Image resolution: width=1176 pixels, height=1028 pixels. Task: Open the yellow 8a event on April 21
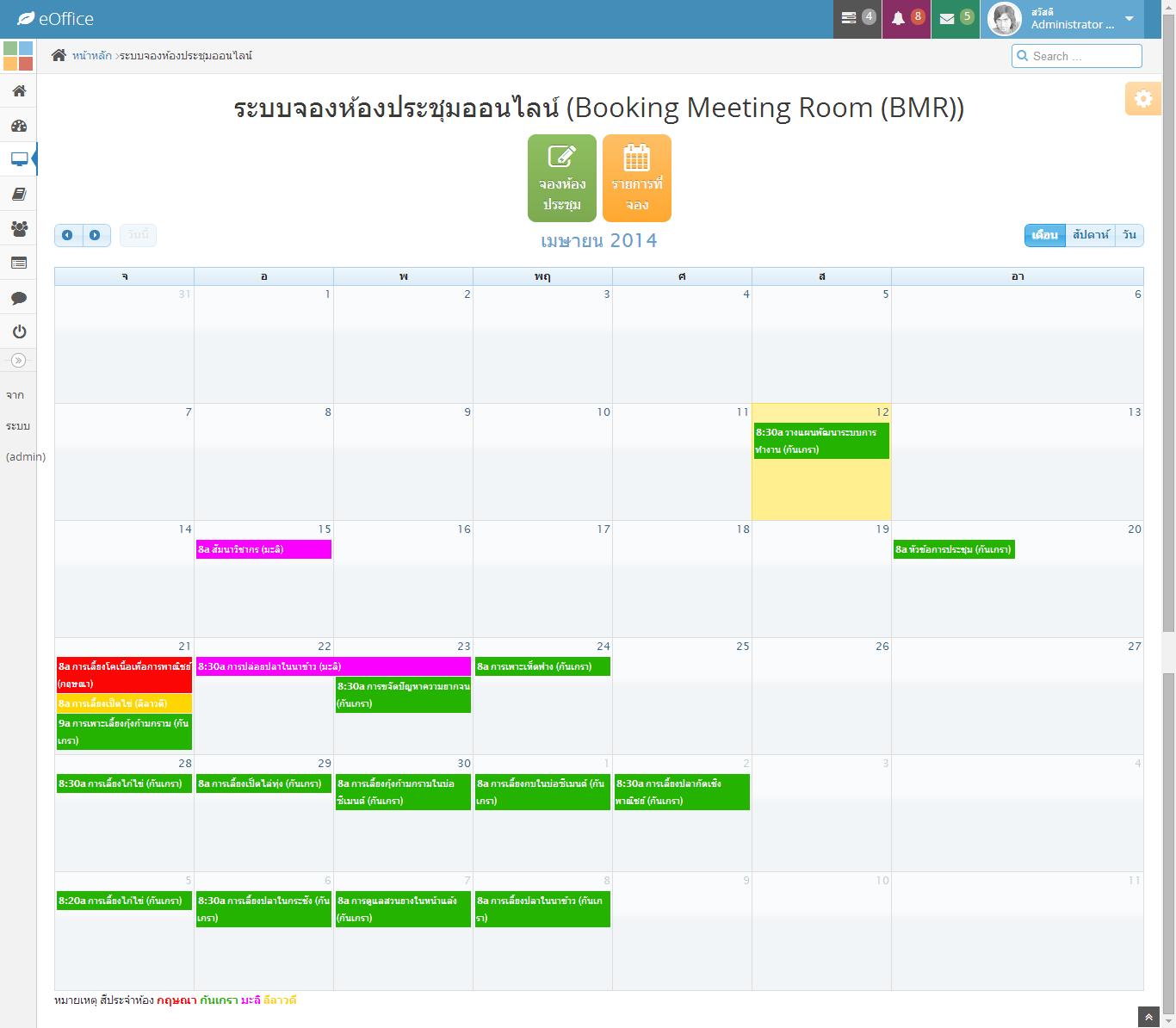point(125,703)
